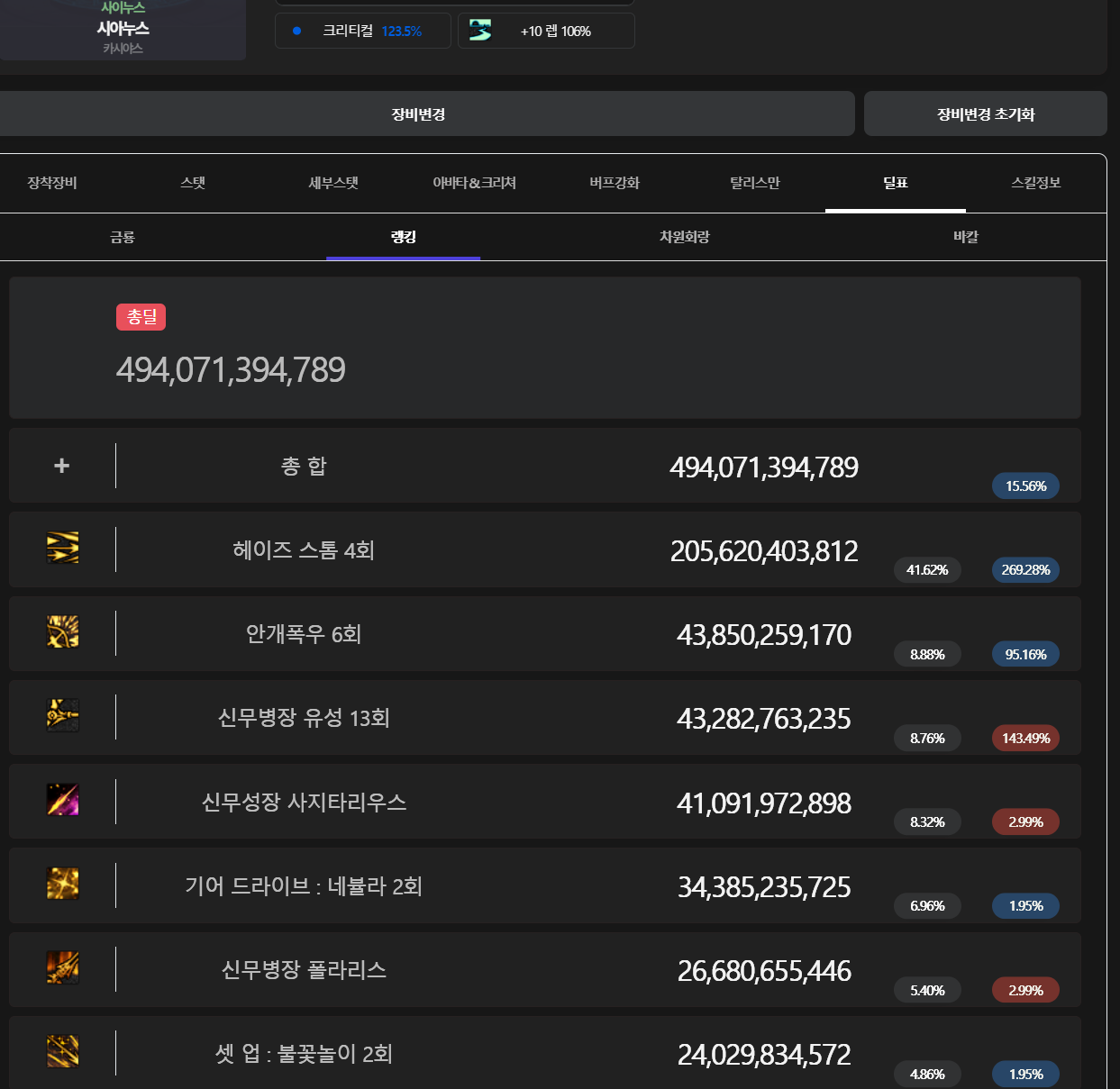
Task: Switch to the 스킬정보 tab
Action: pyautogui.click(x=1035, y=183)
